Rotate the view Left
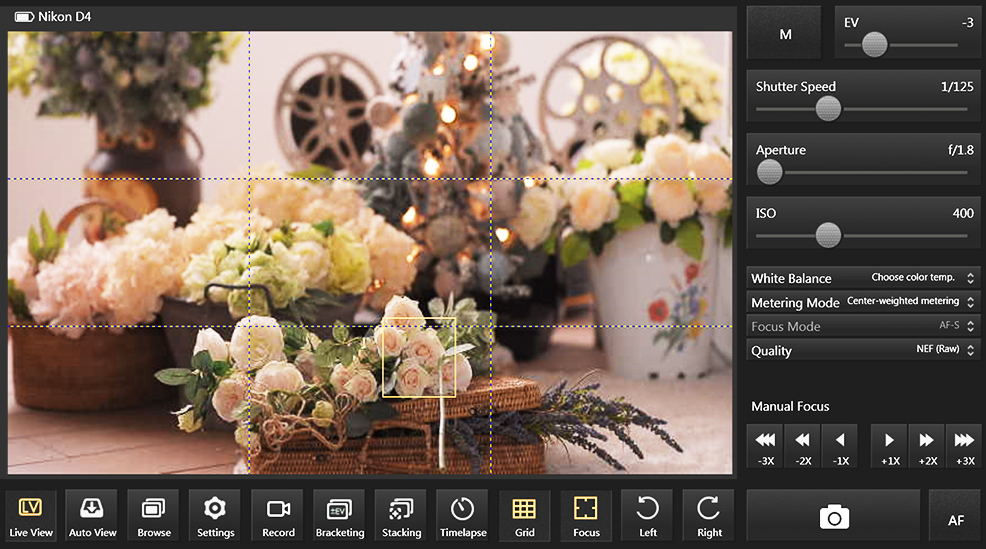Viewport: 986px width, 549px height. [648, 516]
